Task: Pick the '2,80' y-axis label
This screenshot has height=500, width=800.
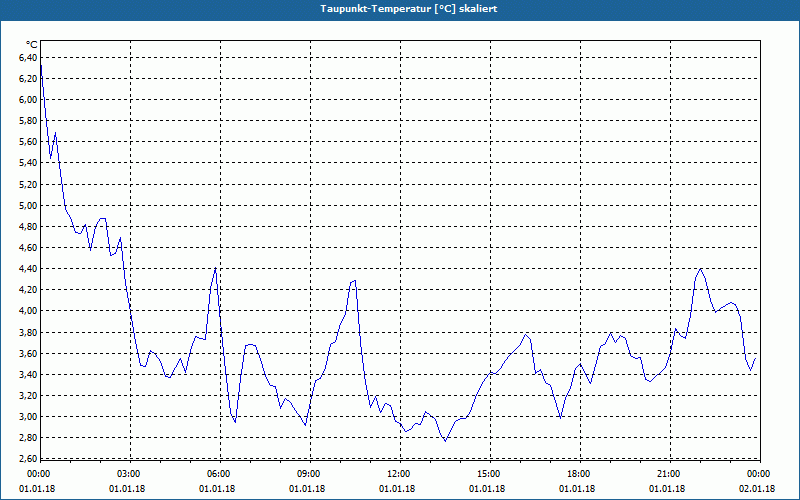Action: click(28, 438)
